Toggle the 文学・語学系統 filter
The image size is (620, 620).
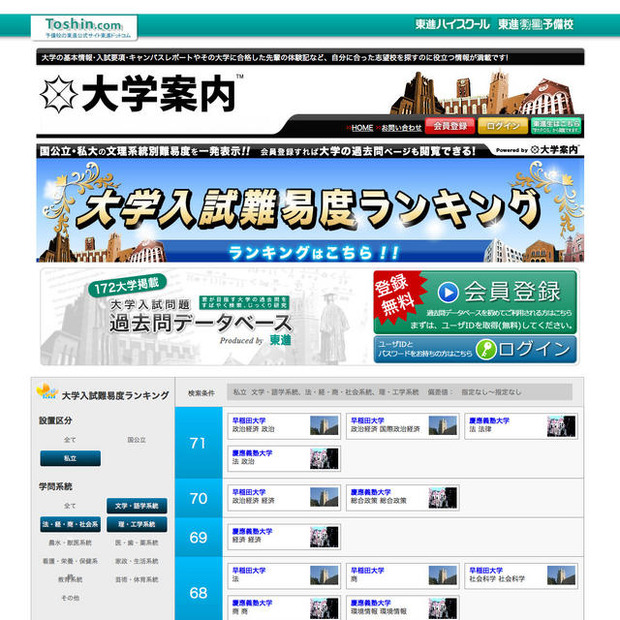coord(137,506)
